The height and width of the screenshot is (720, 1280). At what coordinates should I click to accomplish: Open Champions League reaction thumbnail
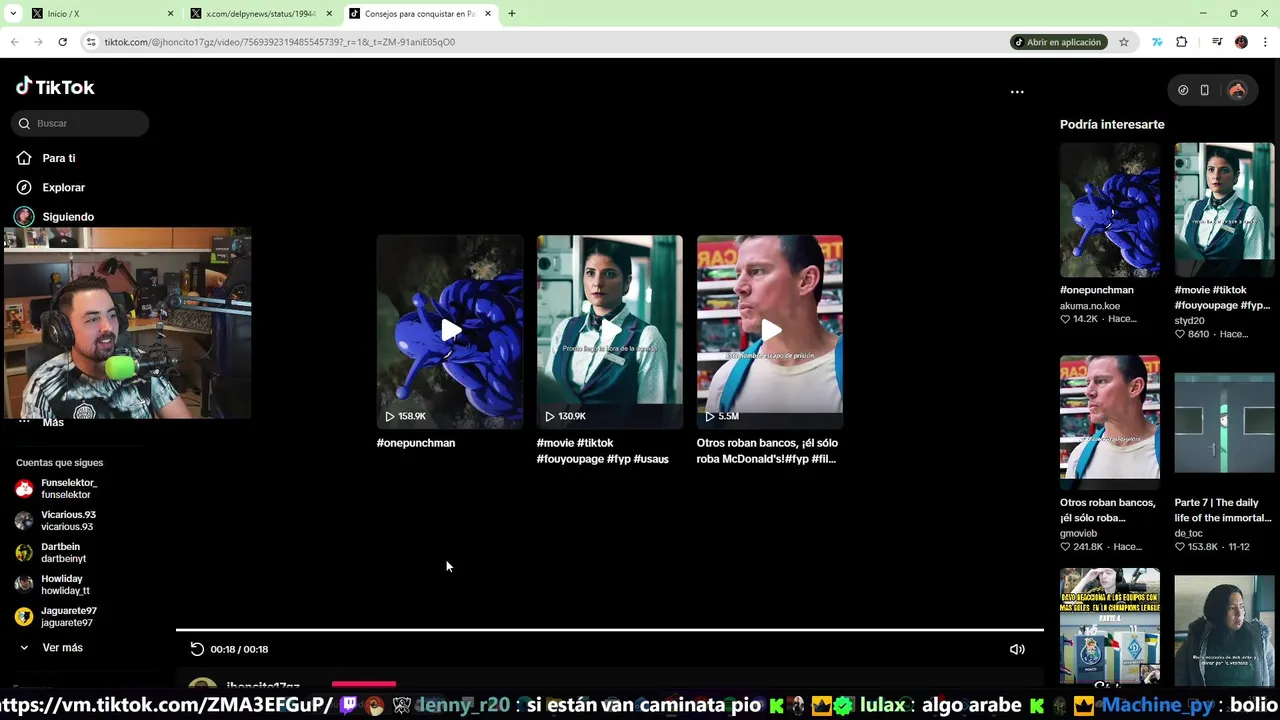1110,626
